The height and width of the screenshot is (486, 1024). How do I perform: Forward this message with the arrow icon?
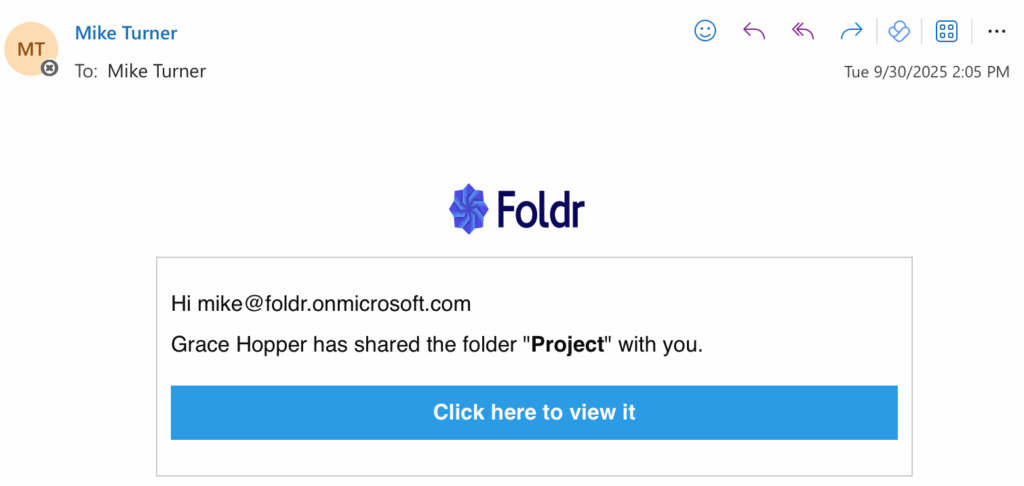(851, 31)
